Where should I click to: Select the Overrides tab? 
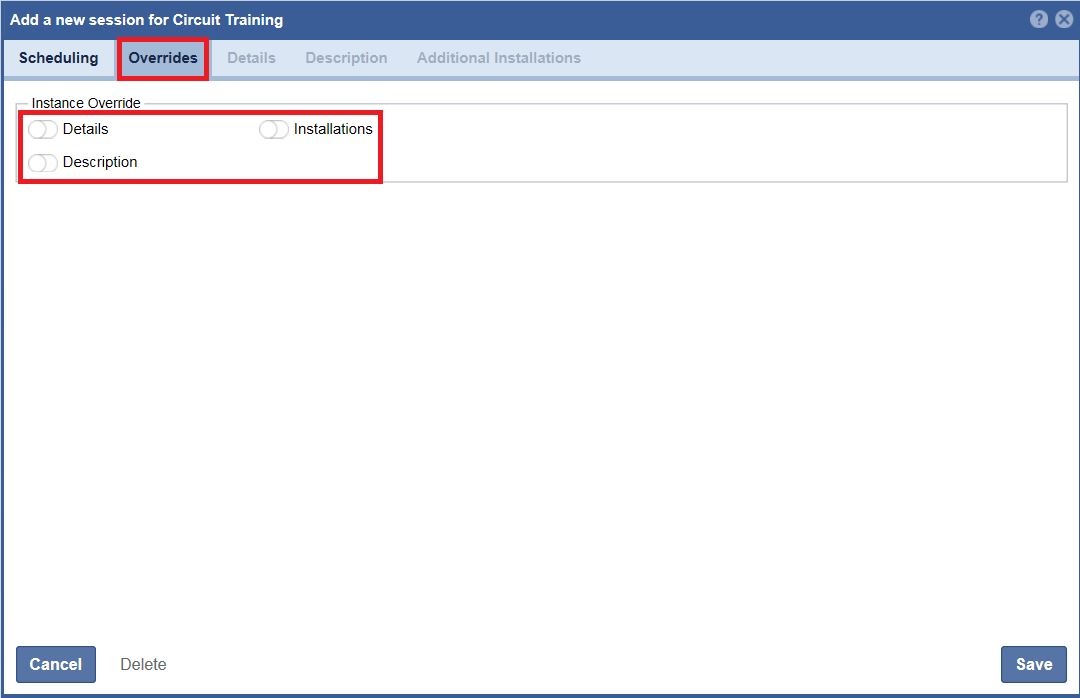163,58
